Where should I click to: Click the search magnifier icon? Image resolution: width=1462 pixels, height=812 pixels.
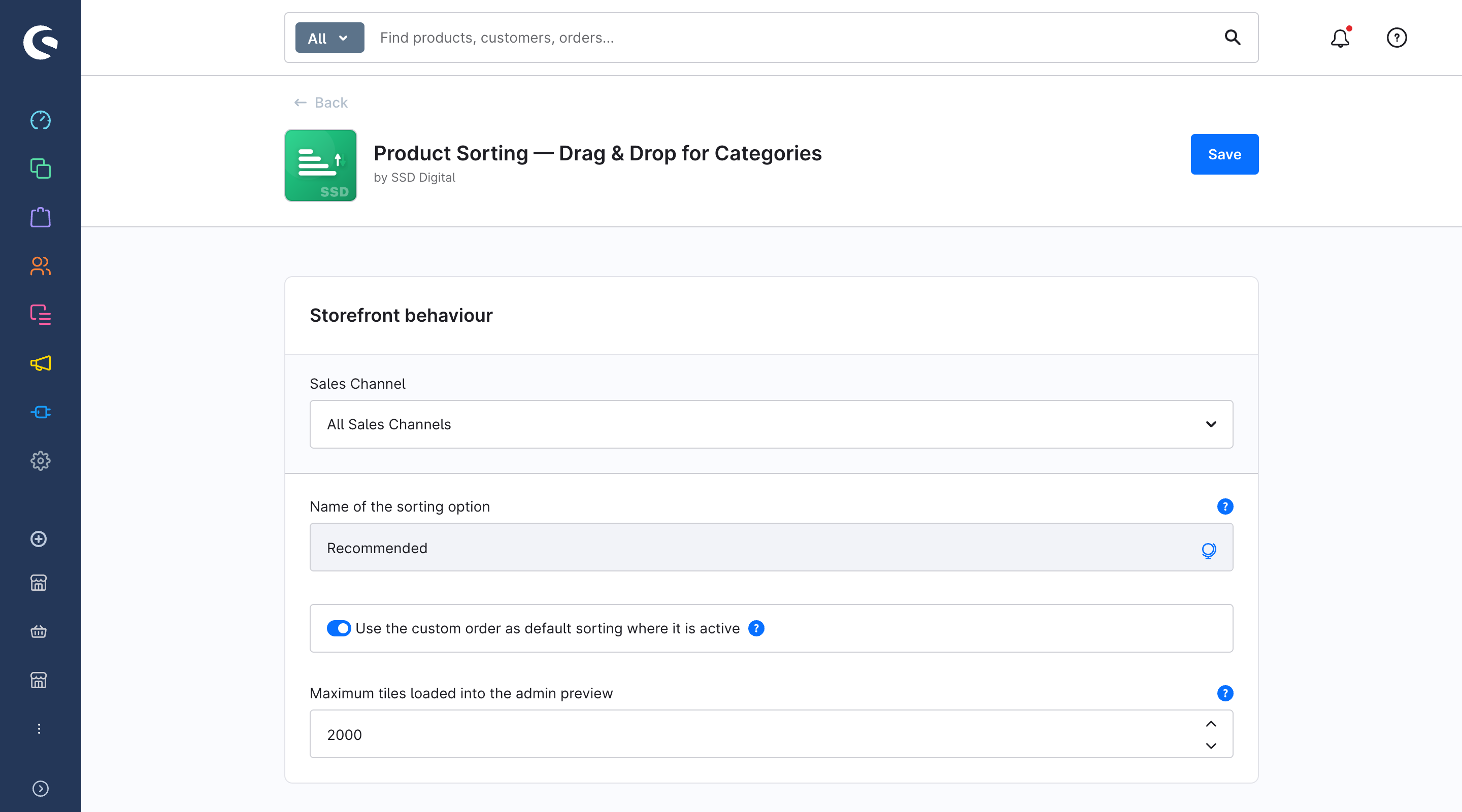1233,38
